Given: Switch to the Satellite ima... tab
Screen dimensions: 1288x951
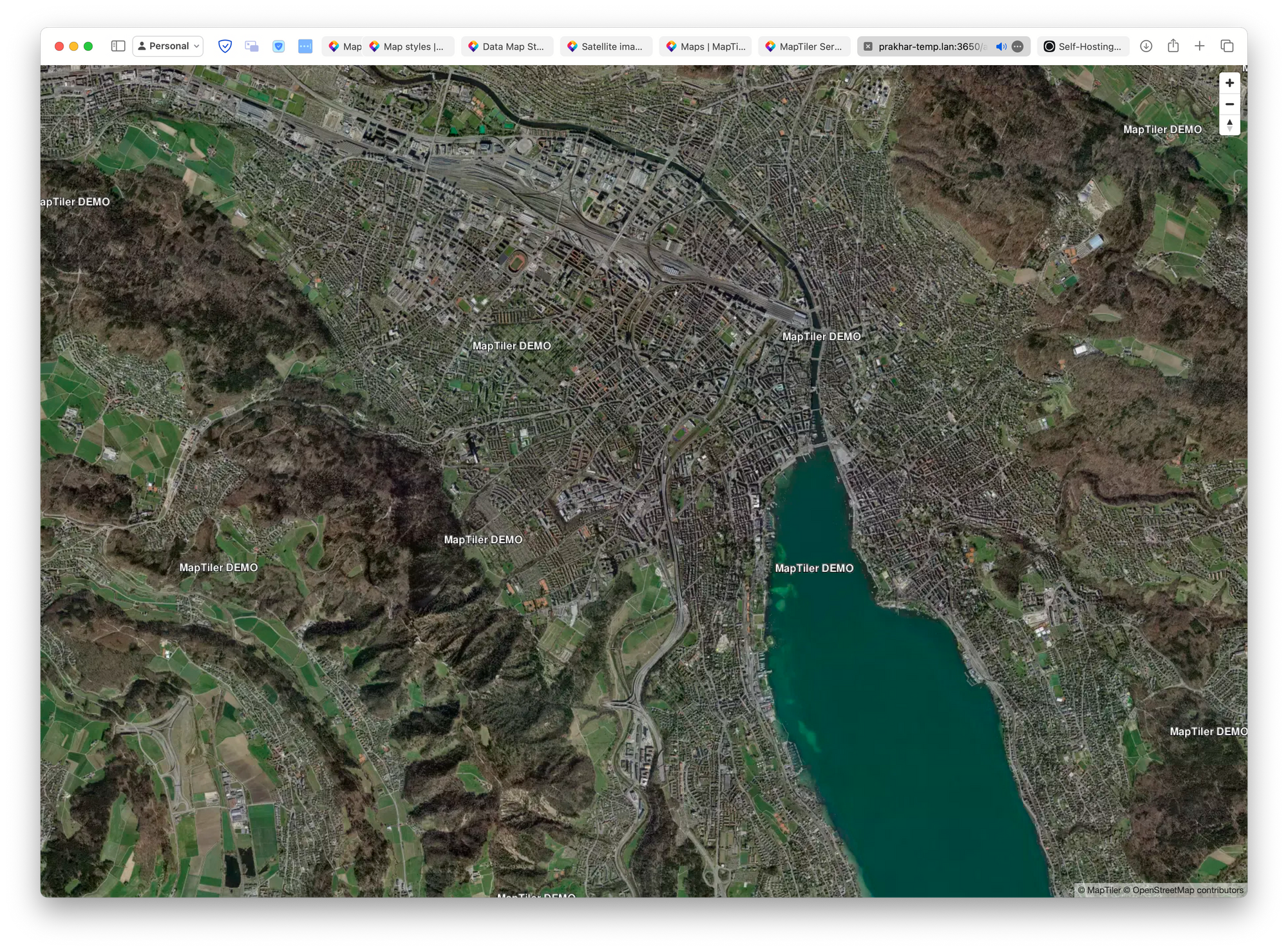Looking at the screenshot, I should pos(606,46).
